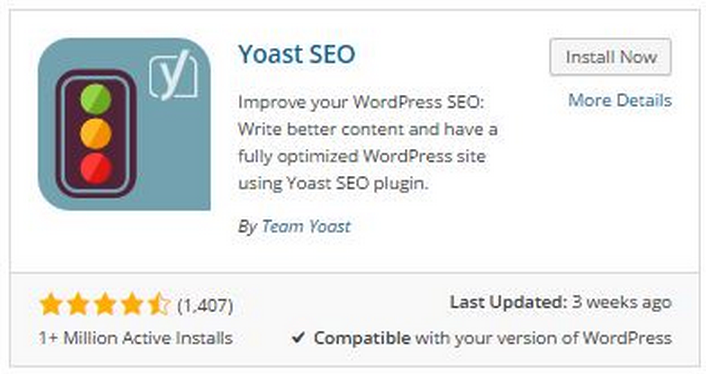Click the Compatible with your version label
This screenshot has width=712, height=374.
(x=493, y=338)
